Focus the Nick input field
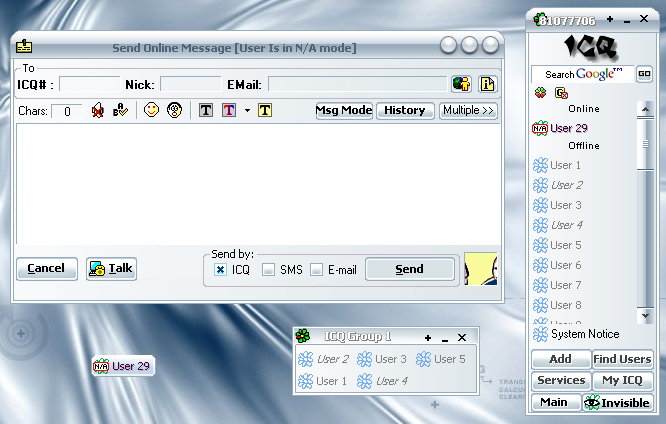Screen dimensions: 666x424 tap(191, 84)
